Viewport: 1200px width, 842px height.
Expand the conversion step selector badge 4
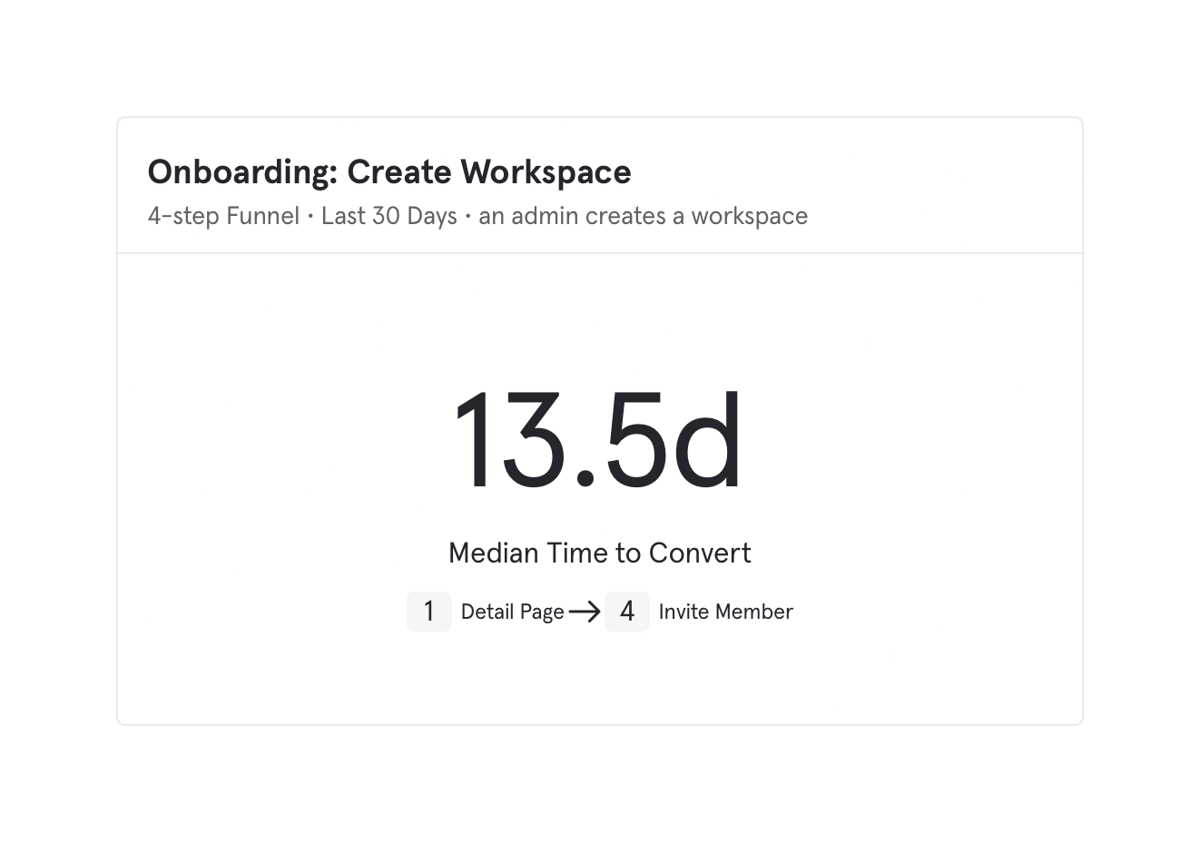[x=627, y=611]
